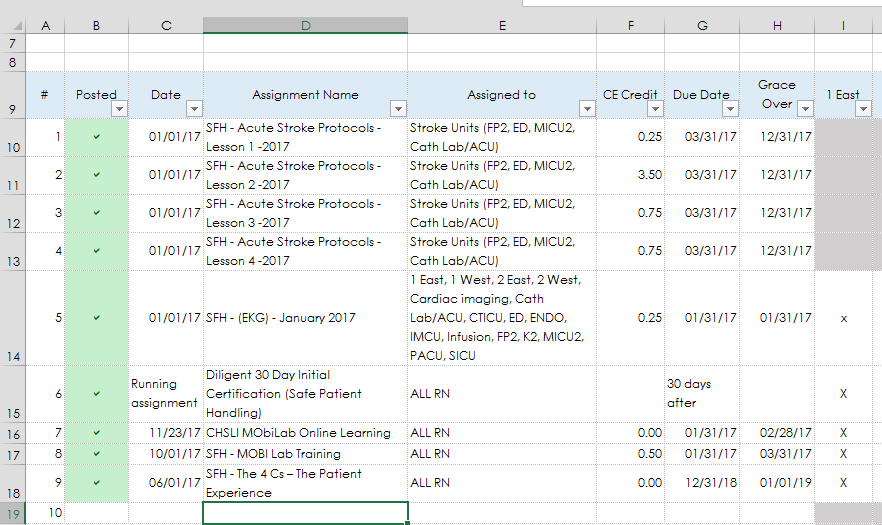Click the green check mark in row 12
Screen dimensions: 882x525
point(97,213)
